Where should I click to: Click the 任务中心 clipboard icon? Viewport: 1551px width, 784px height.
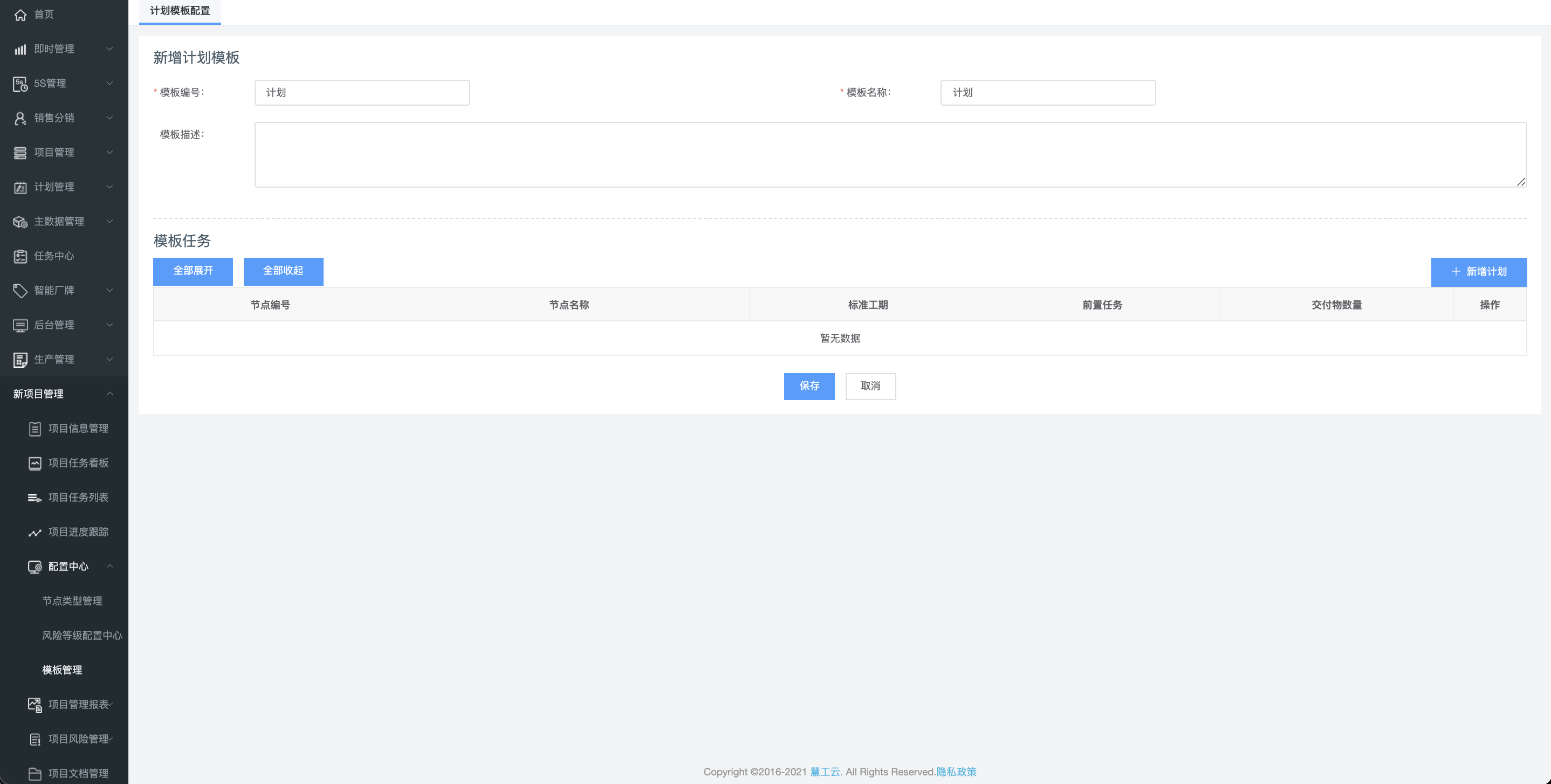(x=20, y=257)
